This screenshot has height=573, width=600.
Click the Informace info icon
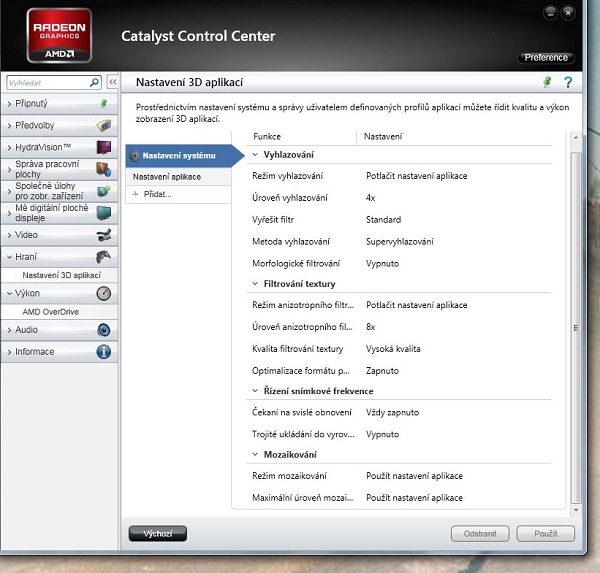pos(103,352)
